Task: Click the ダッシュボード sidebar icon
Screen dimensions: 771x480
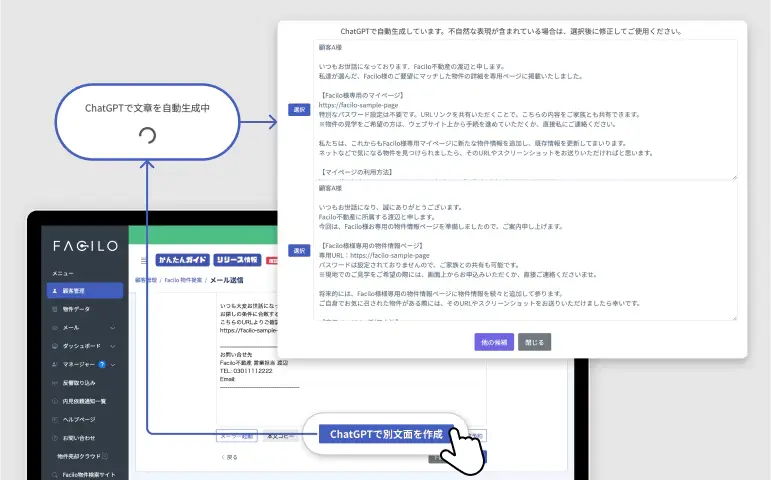Action: (55, 345)
